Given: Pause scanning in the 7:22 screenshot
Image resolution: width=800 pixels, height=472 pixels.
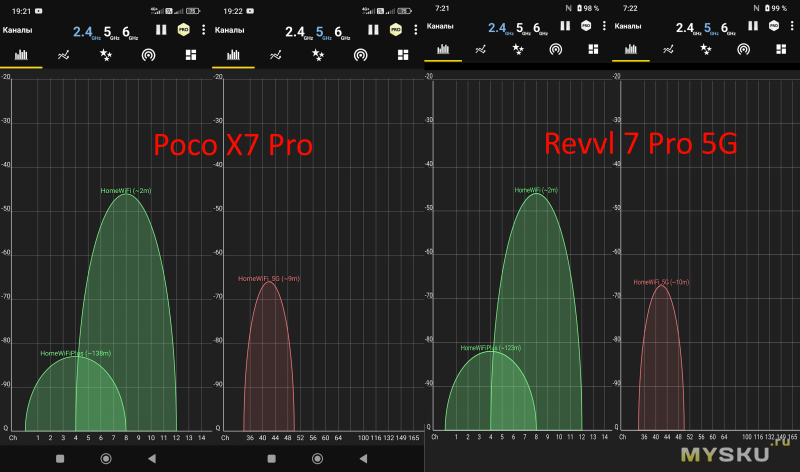Looking at the screenshot, I should (753, 26).
